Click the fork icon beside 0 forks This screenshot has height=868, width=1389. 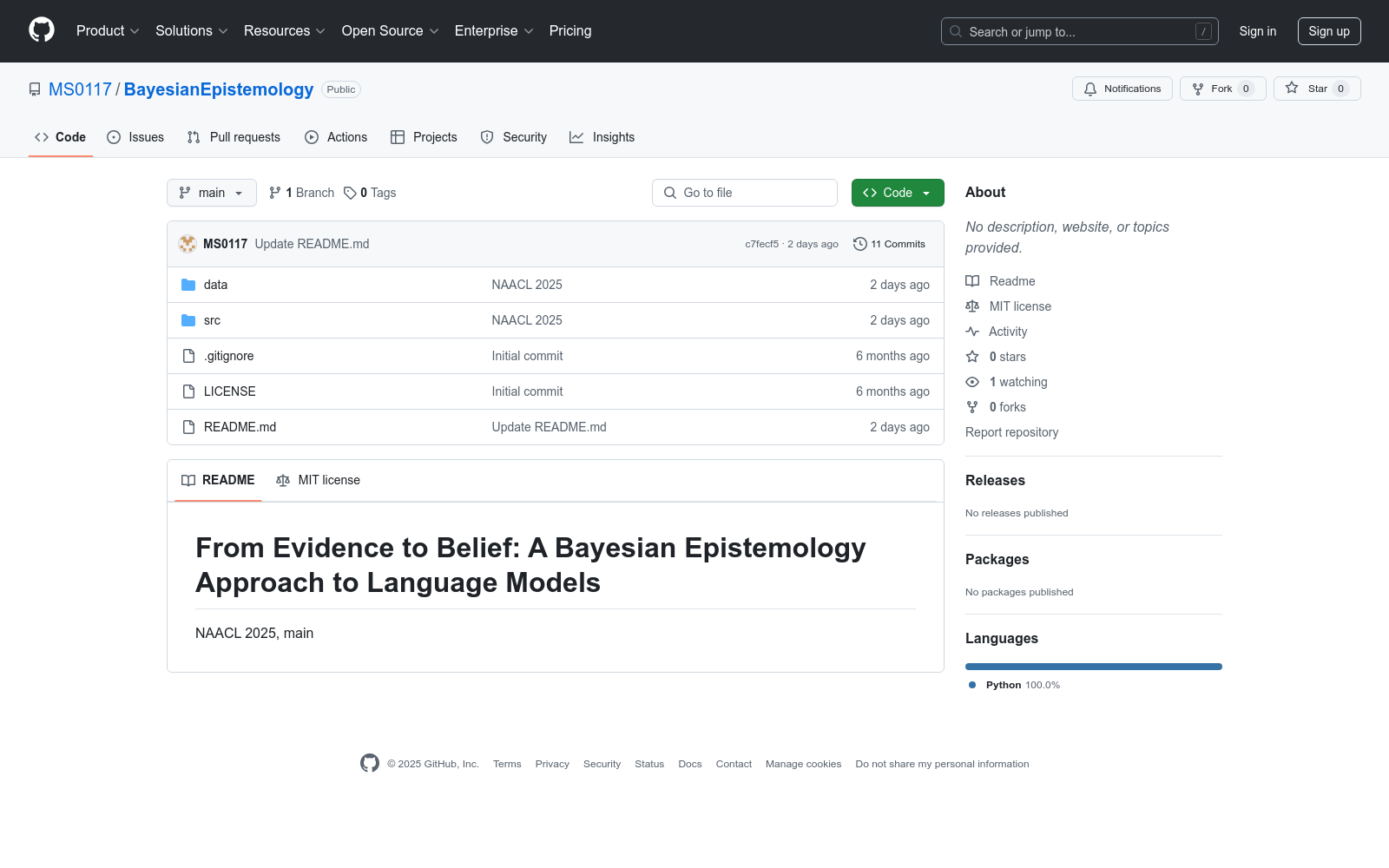pyautogui.click(x=972, y=407)
